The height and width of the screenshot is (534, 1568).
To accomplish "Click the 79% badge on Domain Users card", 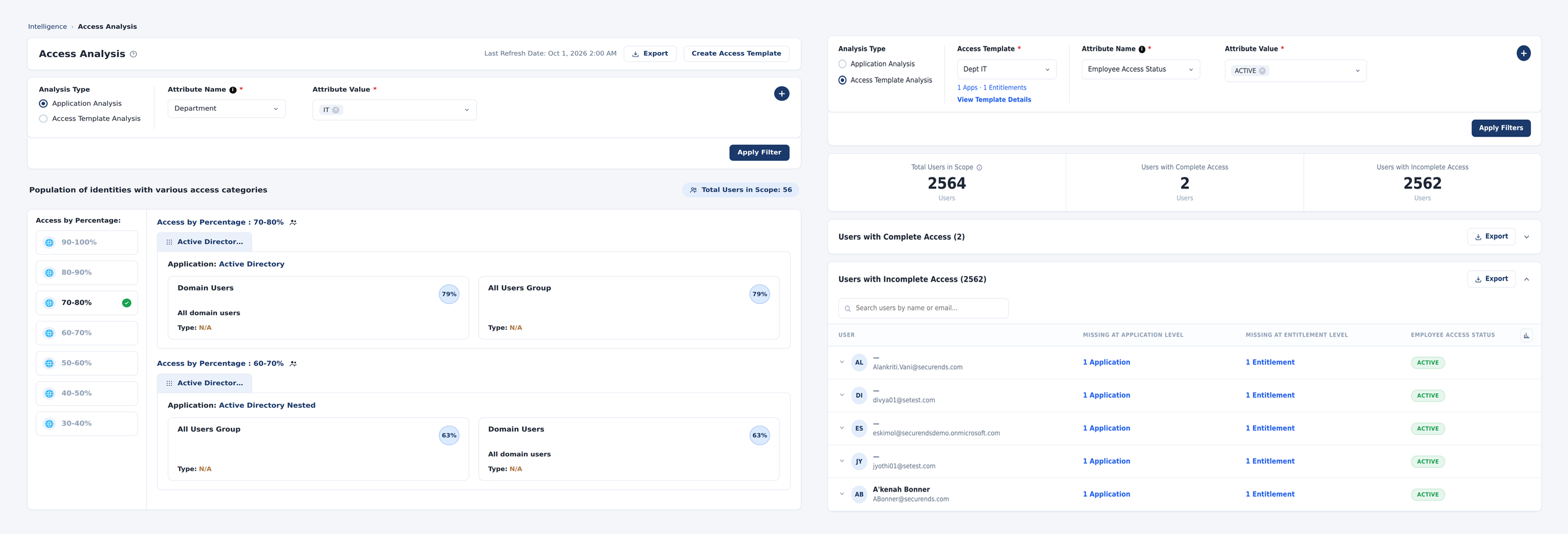I will point(449,295).
